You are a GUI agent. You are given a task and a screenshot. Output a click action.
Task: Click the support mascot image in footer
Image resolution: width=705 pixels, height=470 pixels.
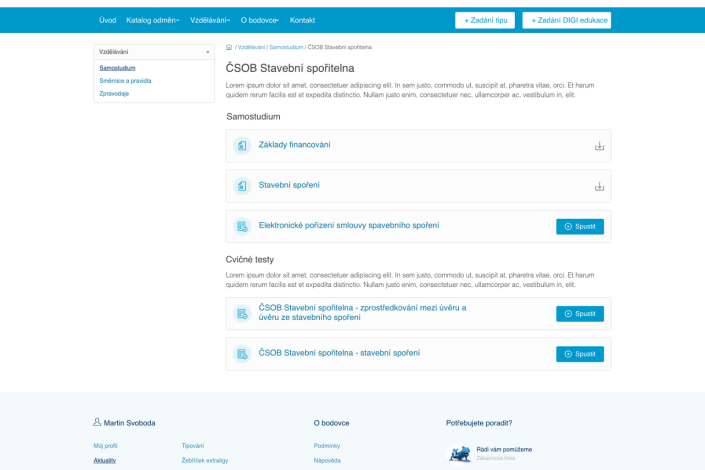[x=459, y=453]
